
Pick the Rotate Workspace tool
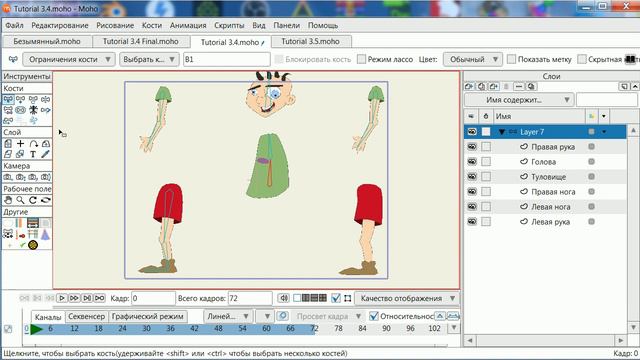pyautogui.click(x=33, y=200)
